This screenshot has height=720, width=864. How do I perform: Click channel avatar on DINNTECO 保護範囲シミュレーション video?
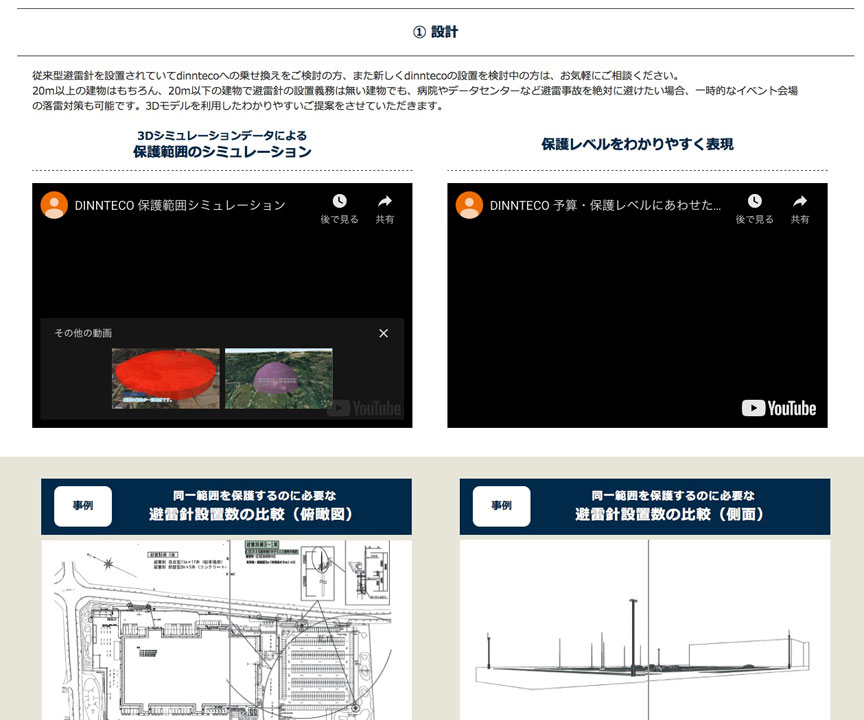pos(54,205)
